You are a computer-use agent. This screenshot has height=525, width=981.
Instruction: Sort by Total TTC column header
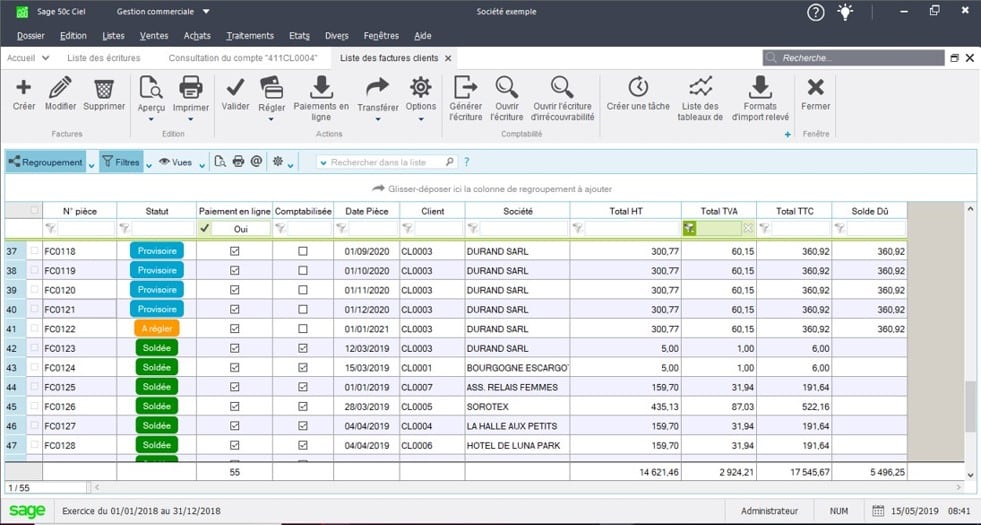[x=794, y=211]
